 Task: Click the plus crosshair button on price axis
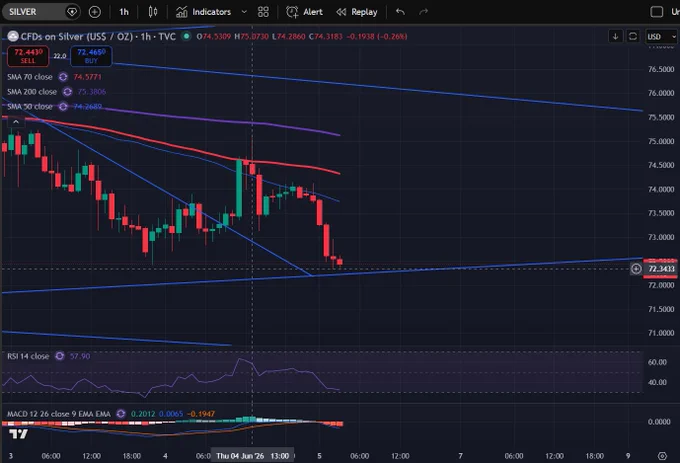tap(636, 269)
